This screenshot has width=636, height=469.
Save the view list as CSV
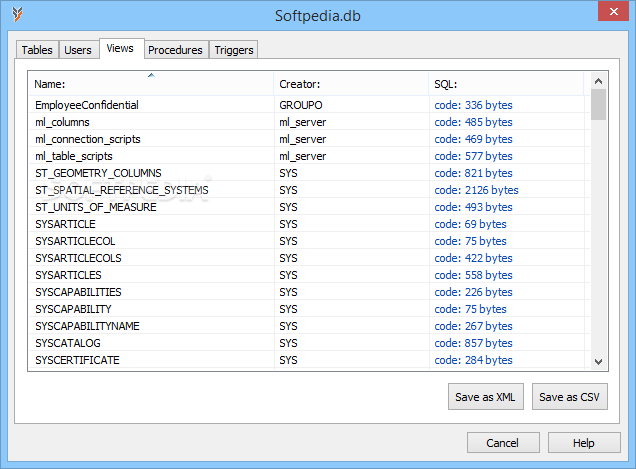coord(569,396)
